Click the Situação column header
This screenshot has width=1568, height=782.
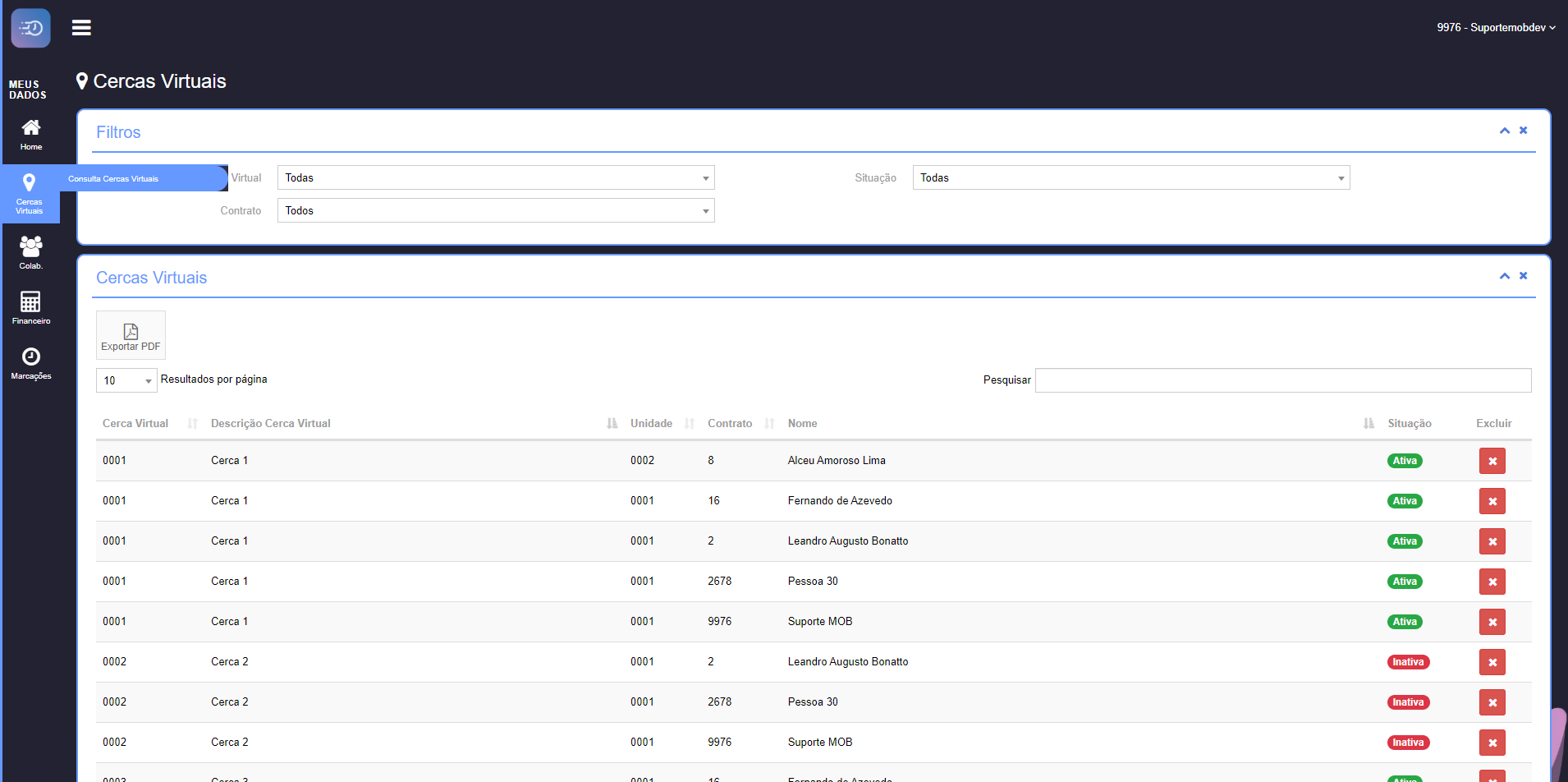1410,423
